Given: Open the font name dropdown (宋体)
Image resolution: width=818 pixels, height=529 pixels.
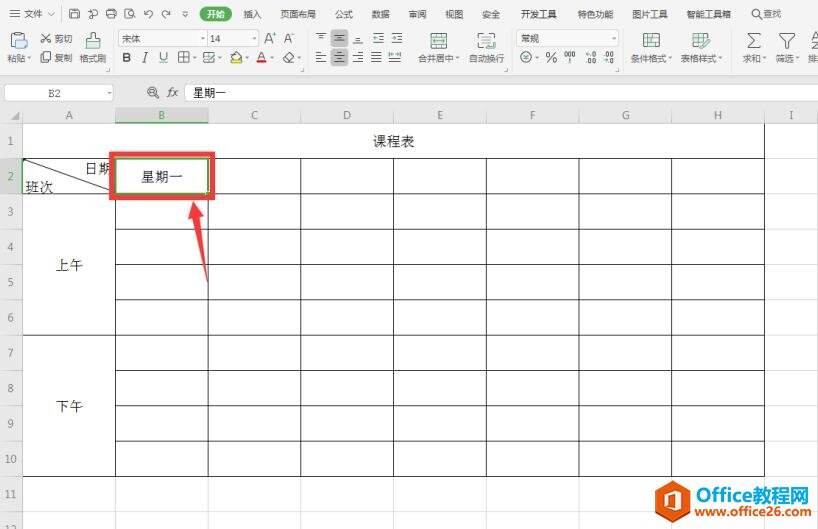Looking at the screenshot, I should [x=203, y=39].
